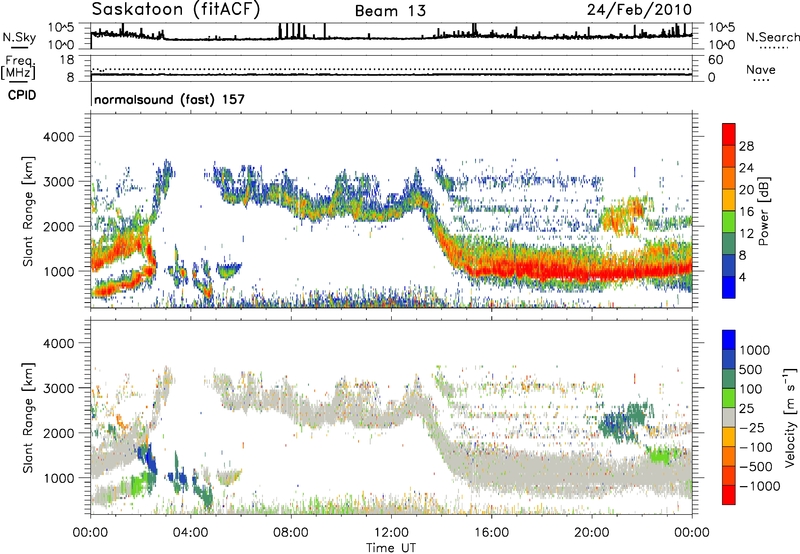800x554 pixels.
Task: Click the Saskatoon (fitACF) title text
Action: (176, 10)
